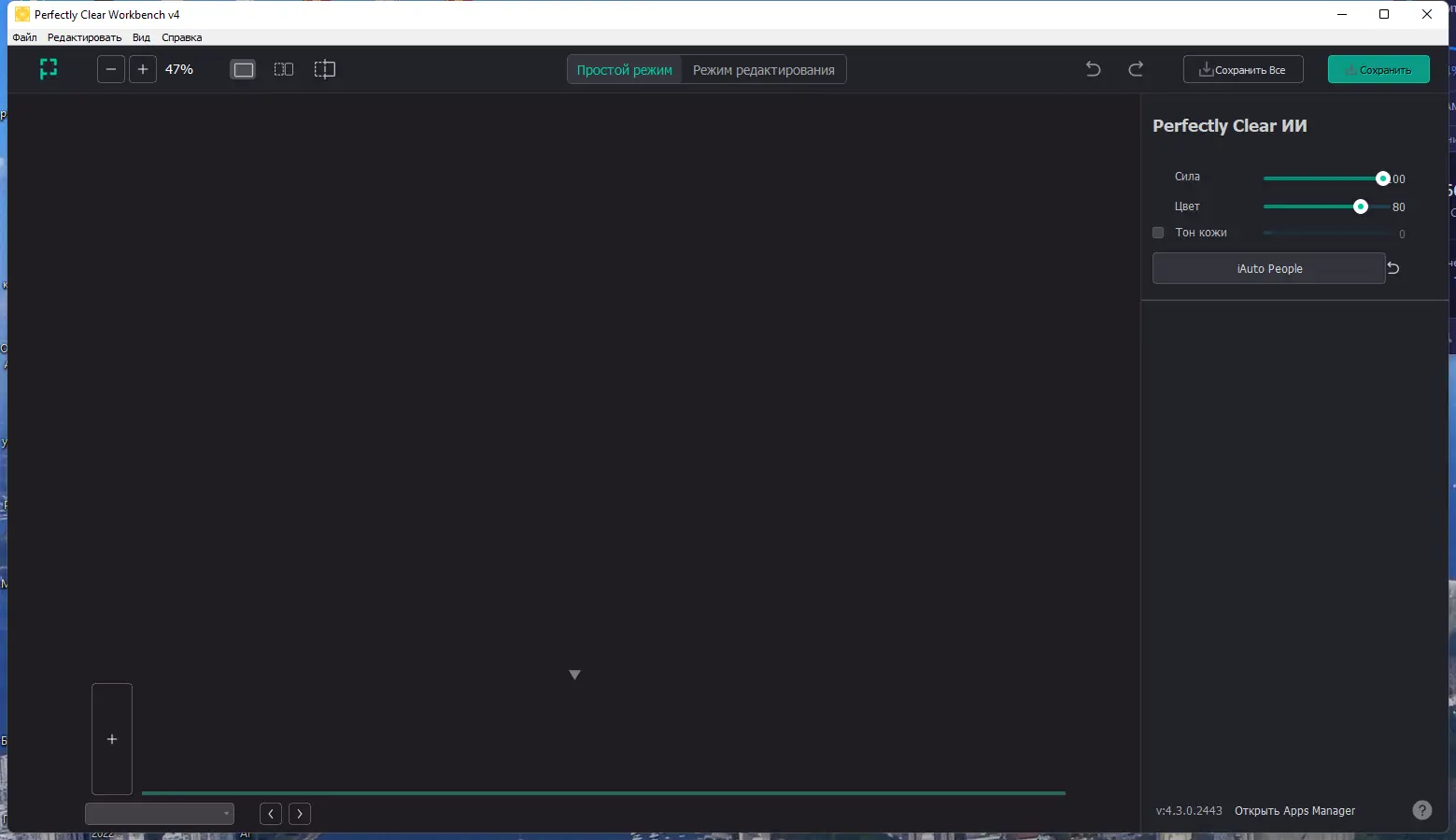
Task: Select the split compare view icon
Action: click(x=324, y=69)
